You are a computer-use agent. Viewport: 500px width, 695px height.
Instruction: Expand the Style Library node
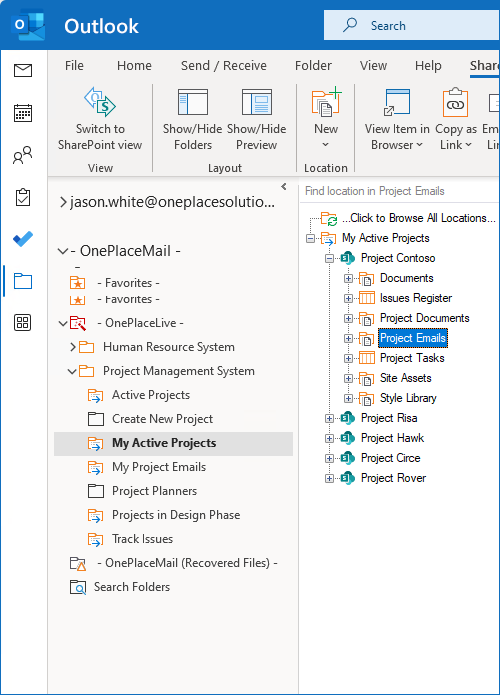point(348,398)
